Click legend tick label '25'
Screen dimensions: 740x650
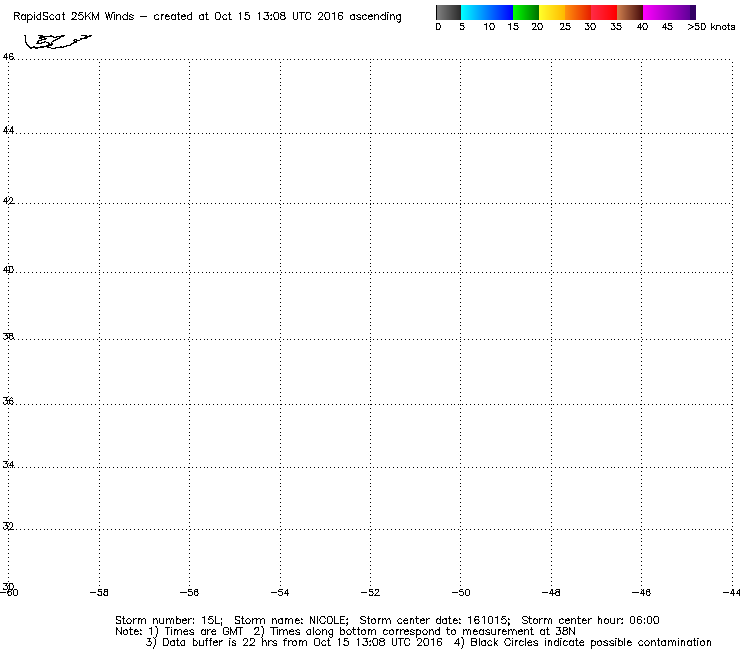(x=565, y=27)
